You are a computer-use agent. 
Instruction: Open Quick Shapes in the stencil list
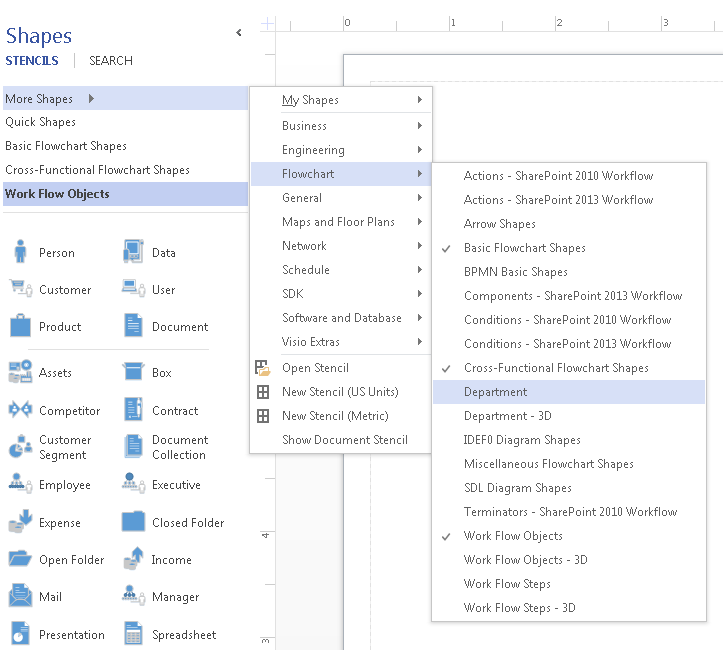[x=40, y=122]
